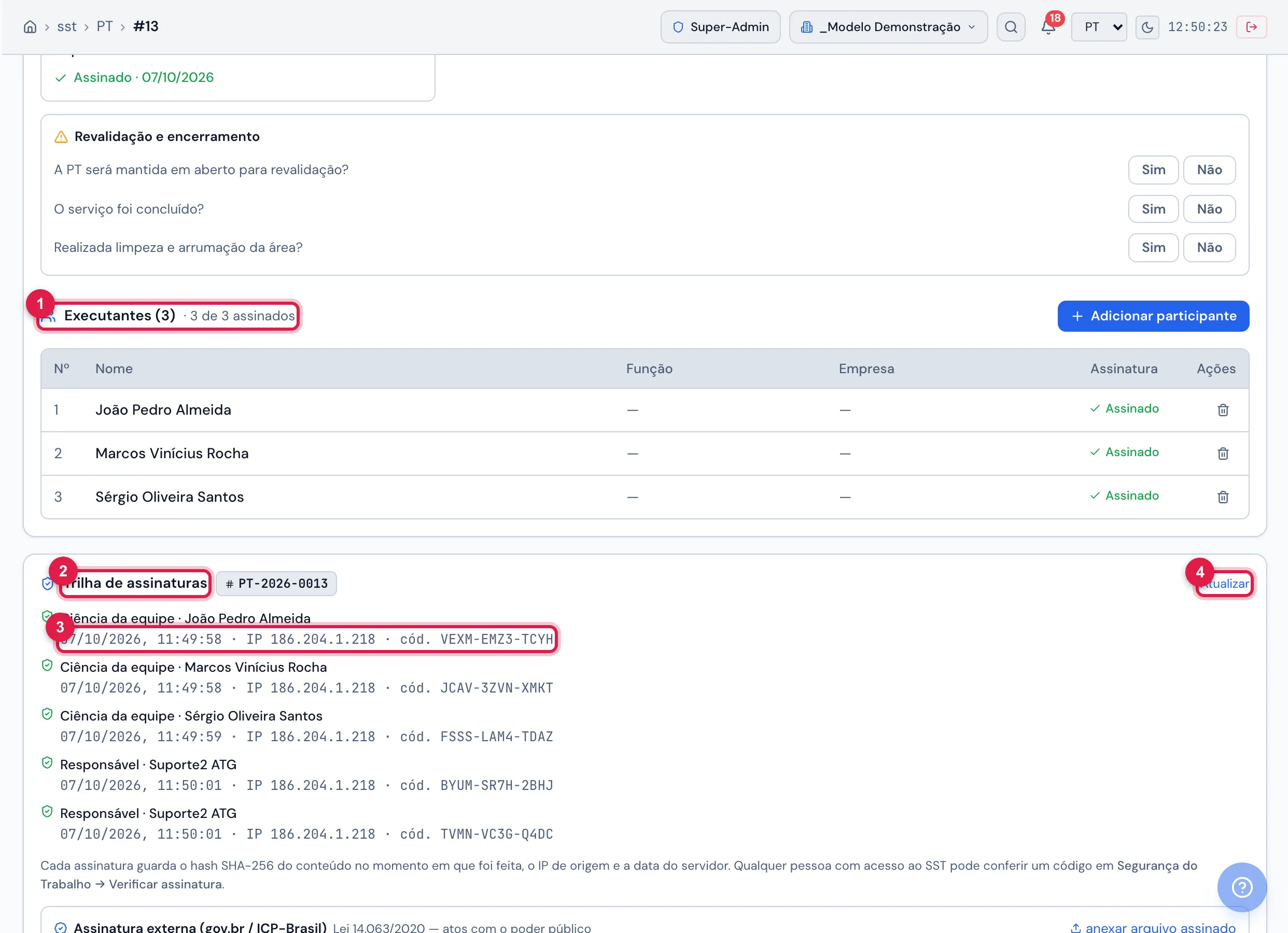1288x933 pixels.
Task: Answer Não to keeping PT open for revalidação
Action: (x=1209, y=170)
